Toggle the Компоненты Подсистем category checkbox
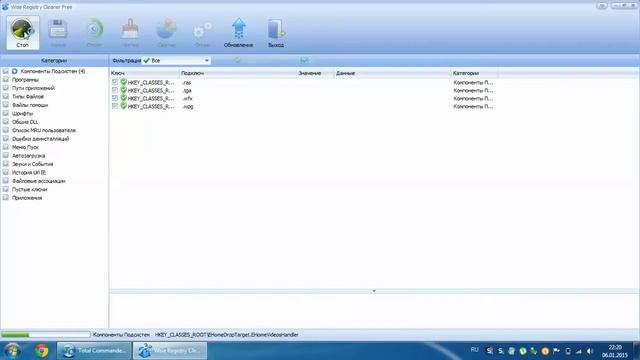Screen dimensions: 640x360 point(6,71)
